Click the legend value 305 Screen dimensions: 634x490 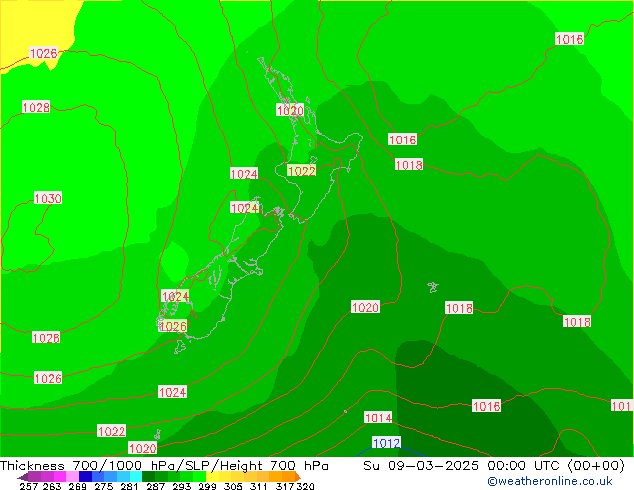pyautogui.click(x=232, y=486)
